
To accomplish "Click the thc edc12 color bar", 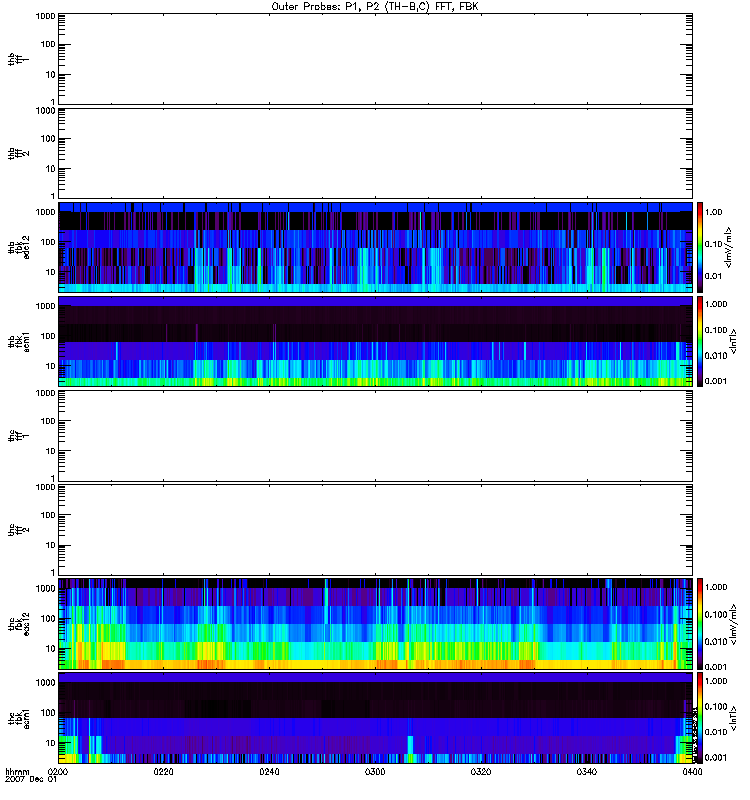I will tap(702, 623).
